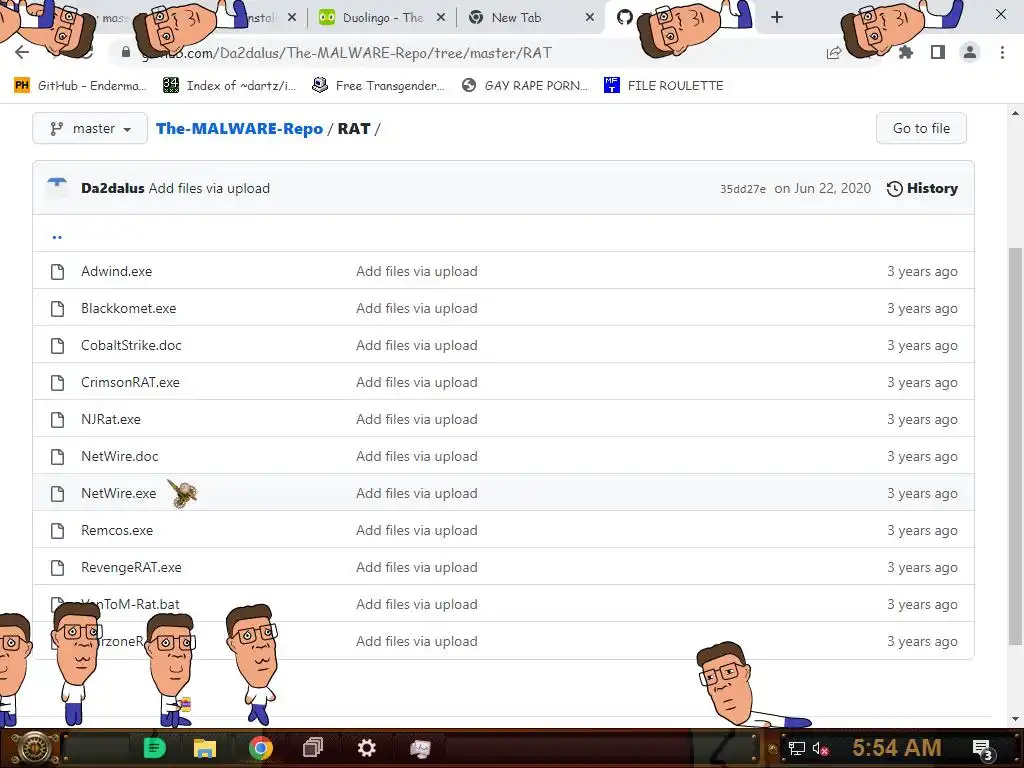Screen dimensions: 1024x768
Task: Close the Duolingo tab
Action: coord(441,18)
